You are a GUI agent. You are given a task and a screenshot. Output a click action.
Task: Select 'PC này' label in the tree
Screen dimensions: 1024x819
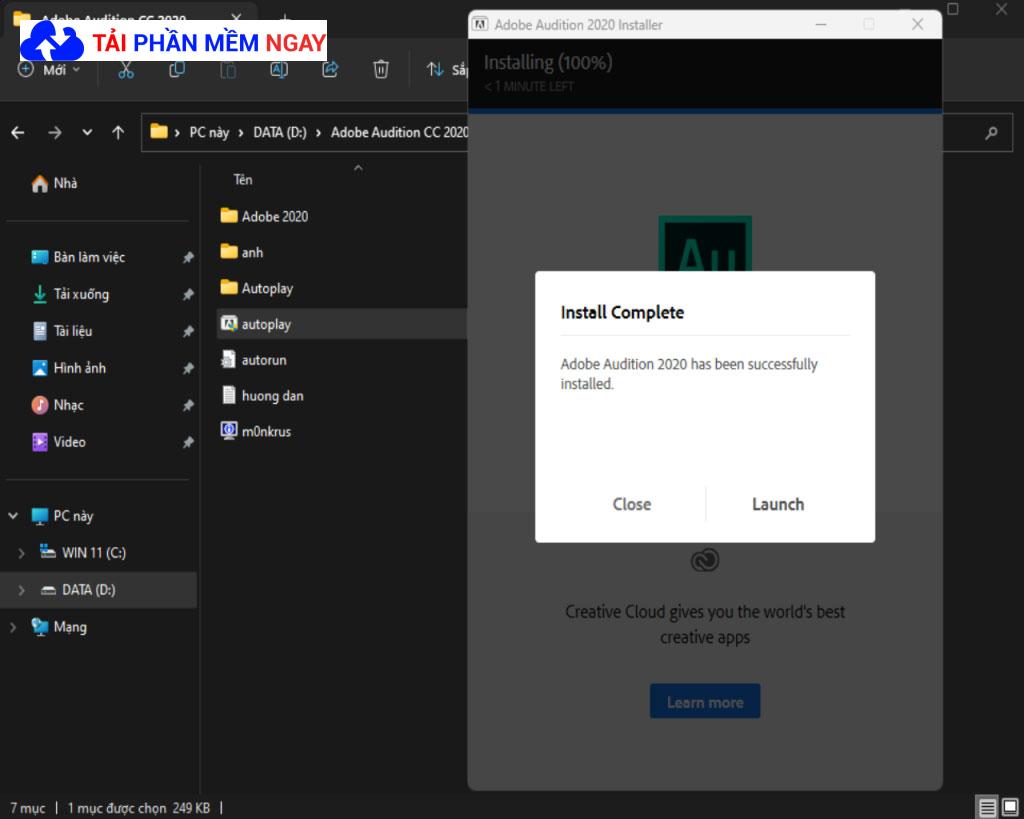tap(73, 516)
